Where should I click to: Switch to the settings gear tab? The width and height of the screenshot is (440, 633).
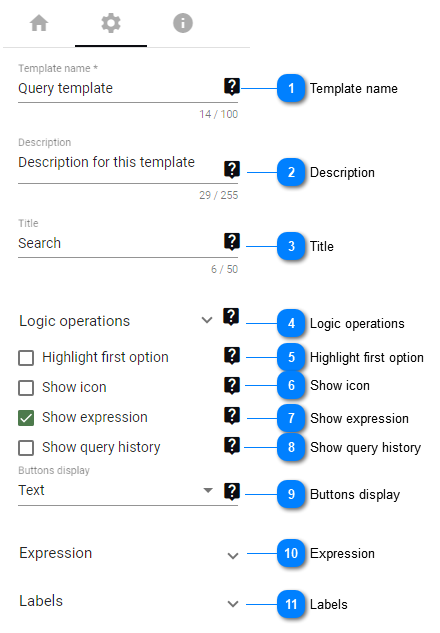[111, 23]
